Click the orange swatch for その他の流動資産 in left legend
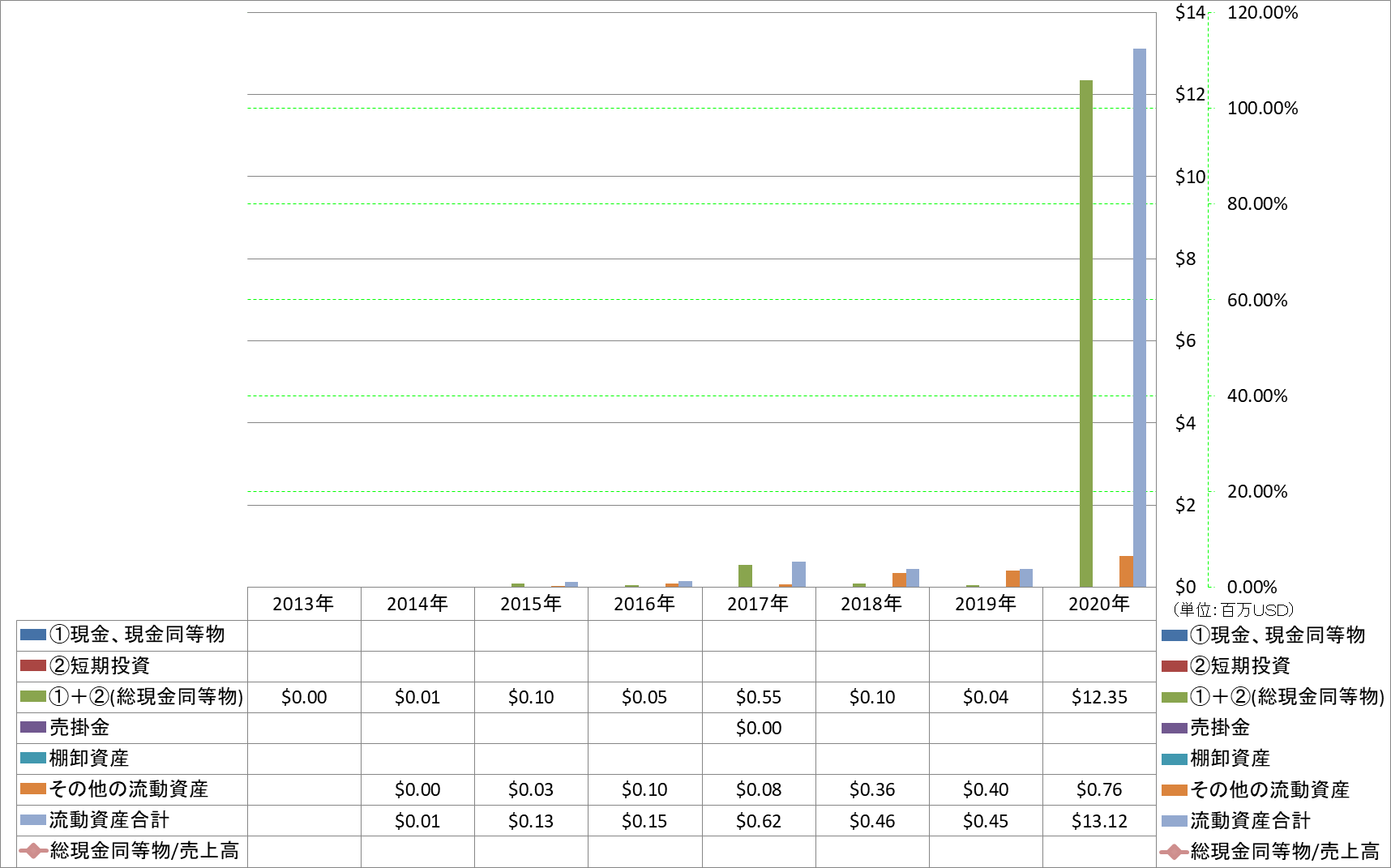 [x=33, y=789]
